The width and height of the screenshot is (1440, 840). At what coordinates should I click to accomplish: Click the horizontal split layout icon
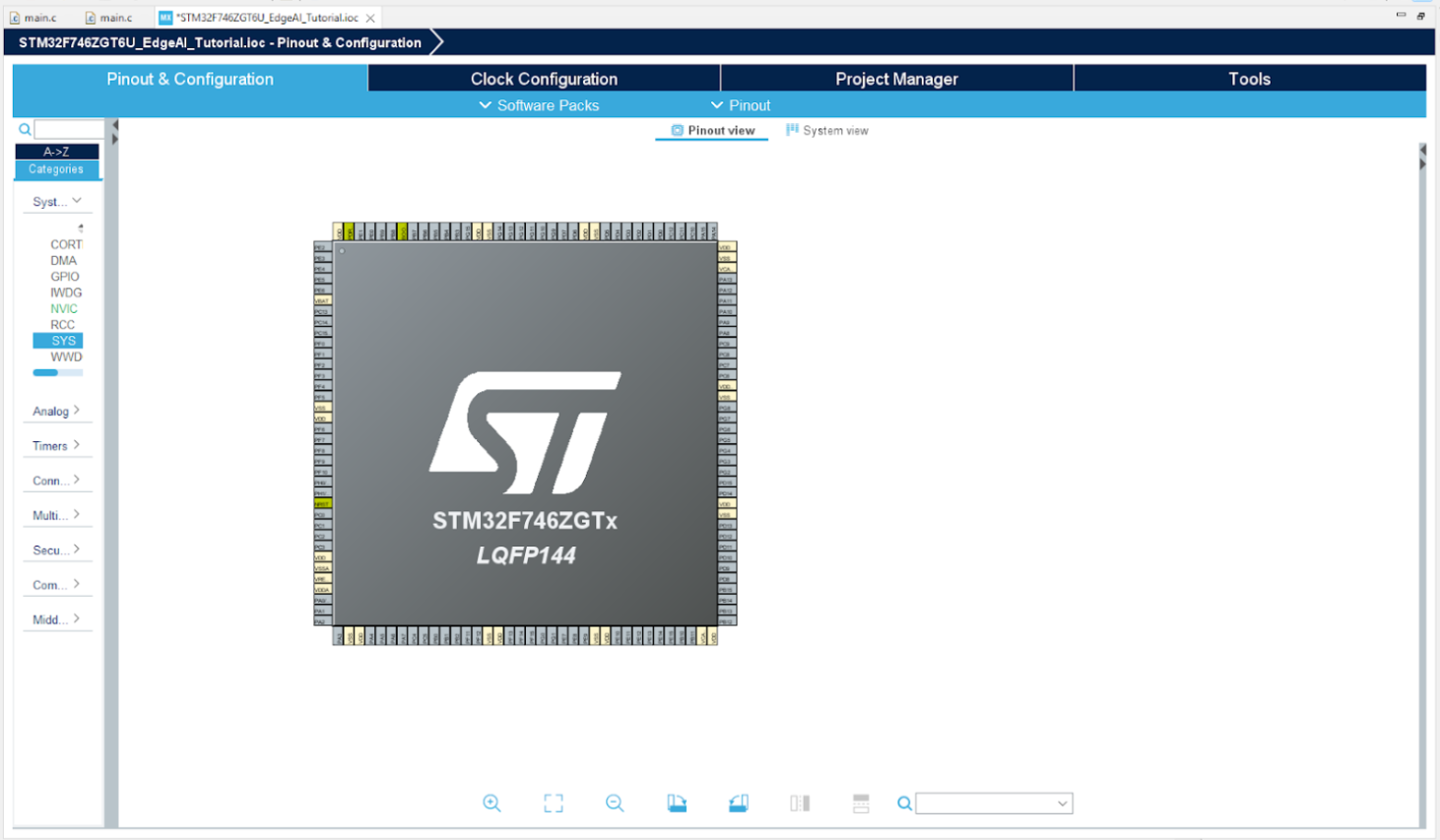tap(861, 804)
